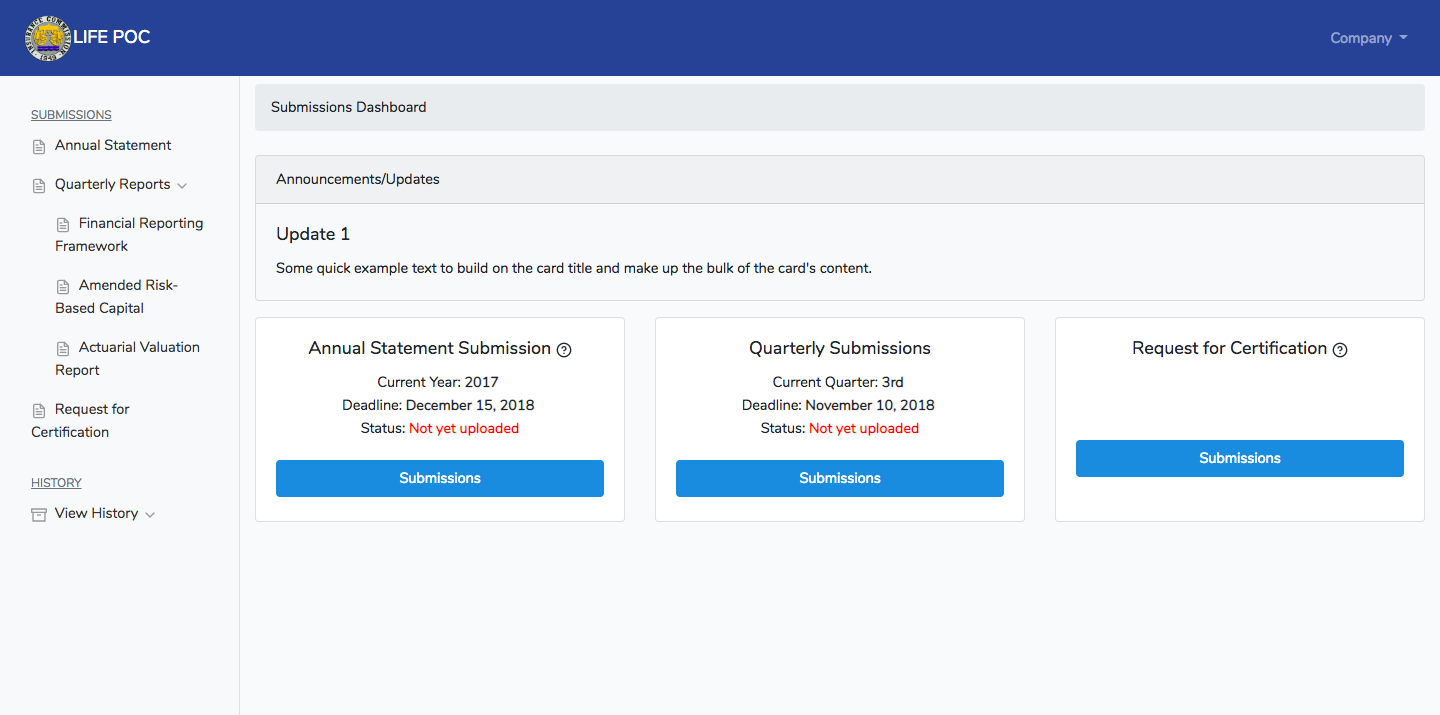Open Financial Reporting Framework sidebar link
Image resolution: width=1440 pixels, height=715 pixels.
click(x=129, y=235)
